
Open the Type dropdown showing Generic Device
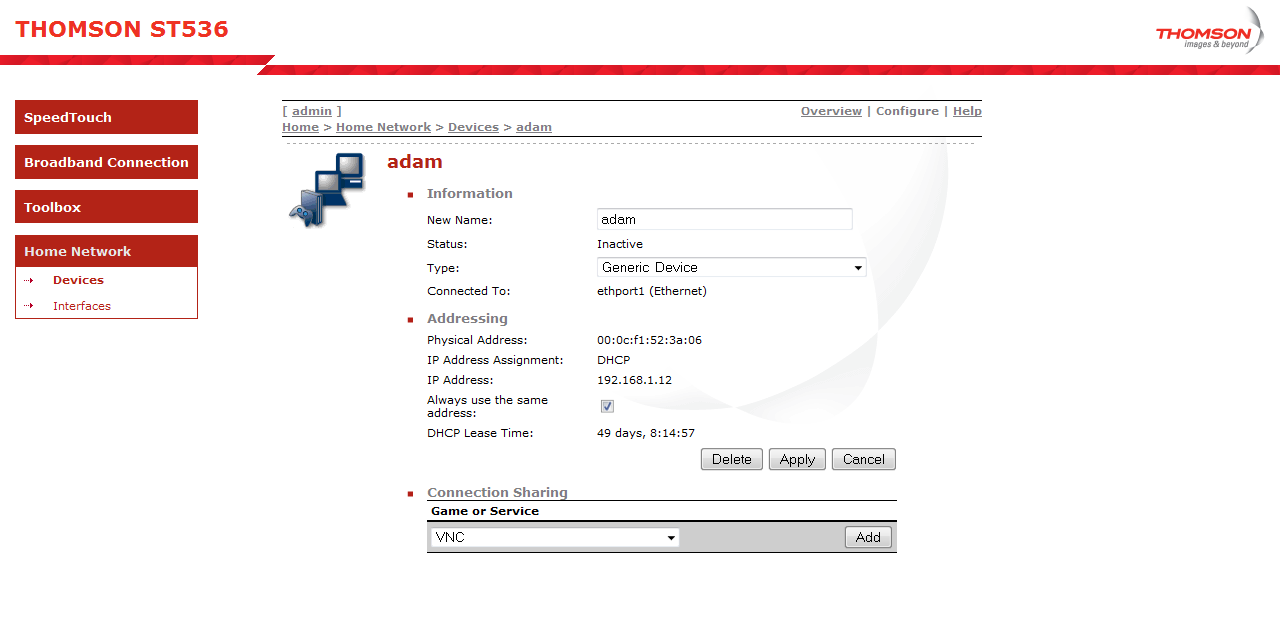[732, 267]
